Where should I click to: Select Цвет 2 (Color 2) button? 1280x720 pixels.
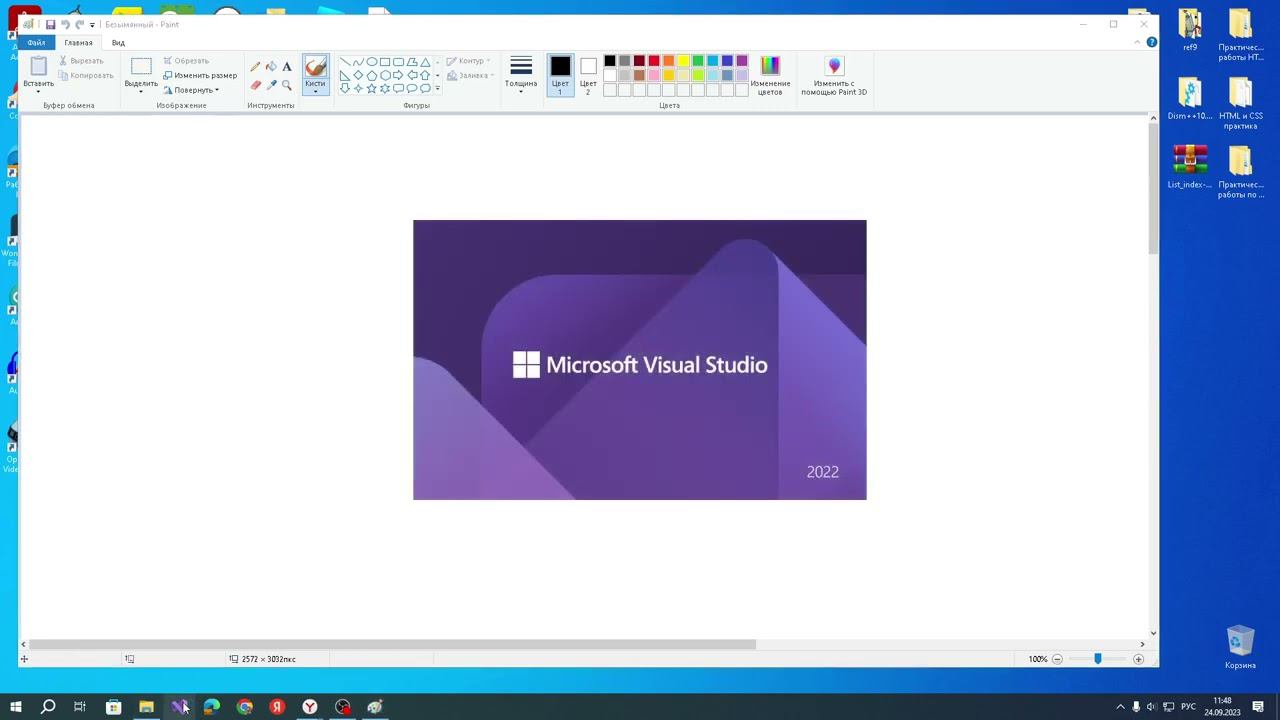click(588, 75)
